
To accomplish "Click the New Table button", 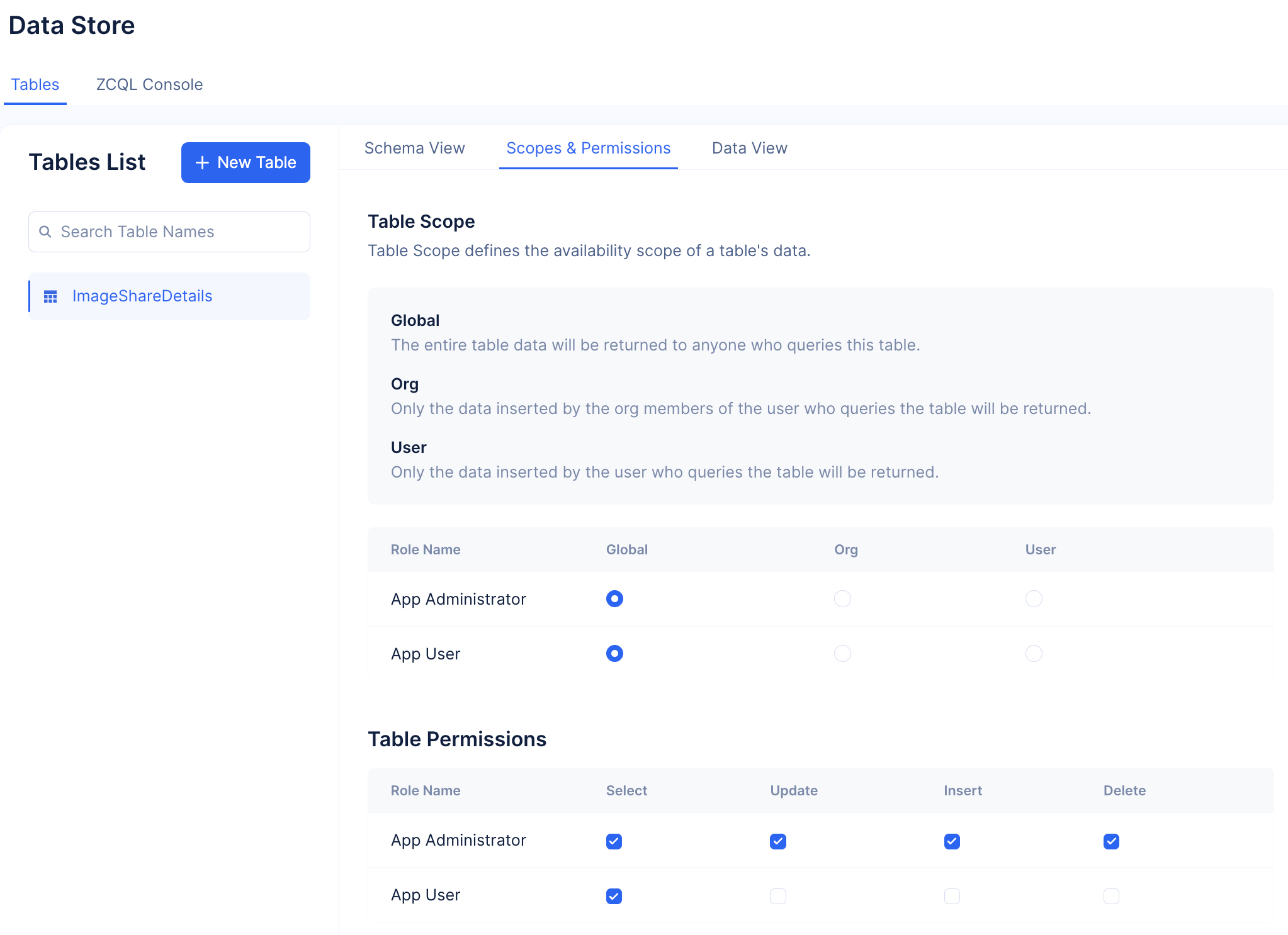I will click(246, 163).
